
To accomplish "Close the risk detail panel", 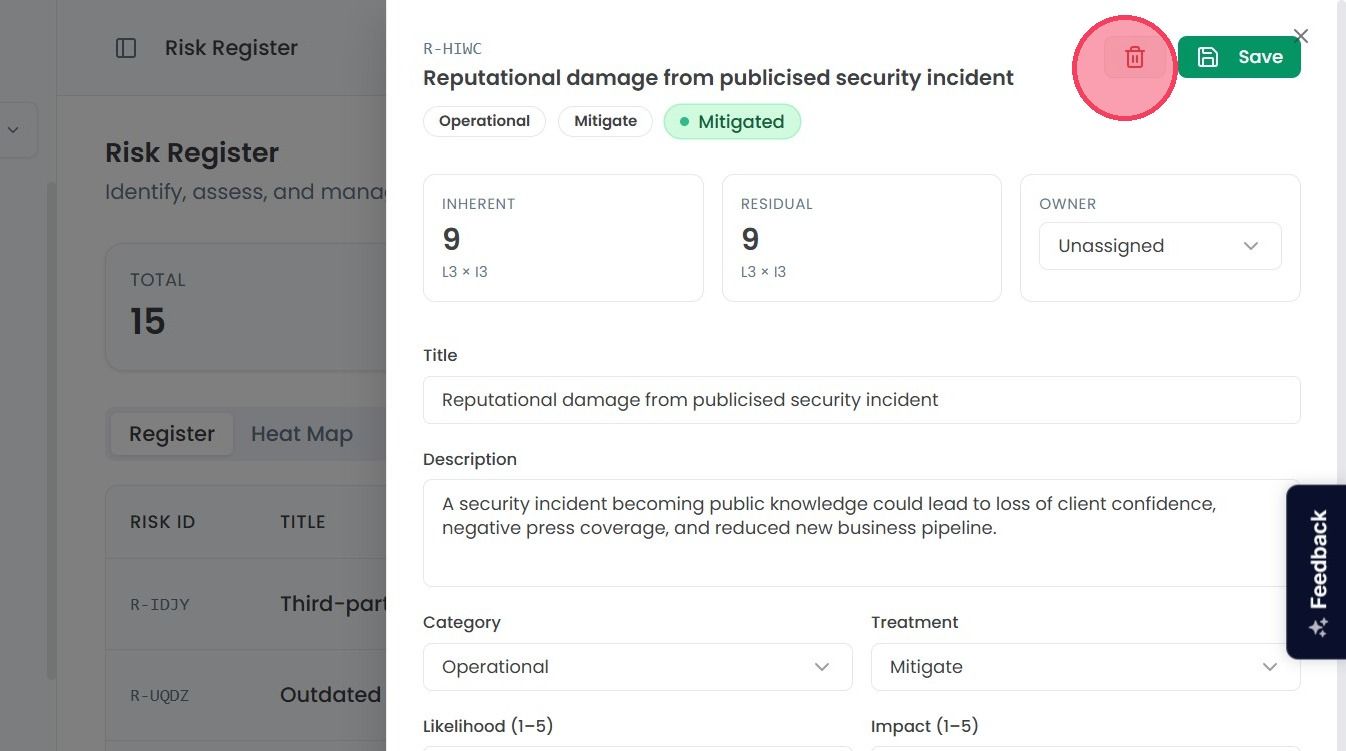I will pyautogui.click(x=1301, y=36).
